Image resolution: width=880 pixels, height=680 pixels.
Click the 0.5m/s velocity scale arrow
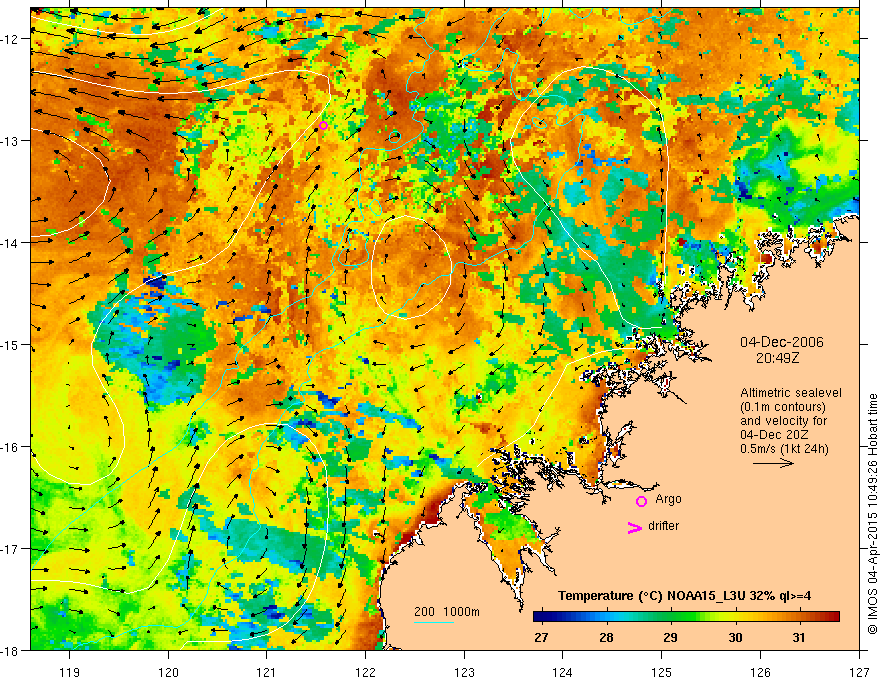tap(773, 463)
